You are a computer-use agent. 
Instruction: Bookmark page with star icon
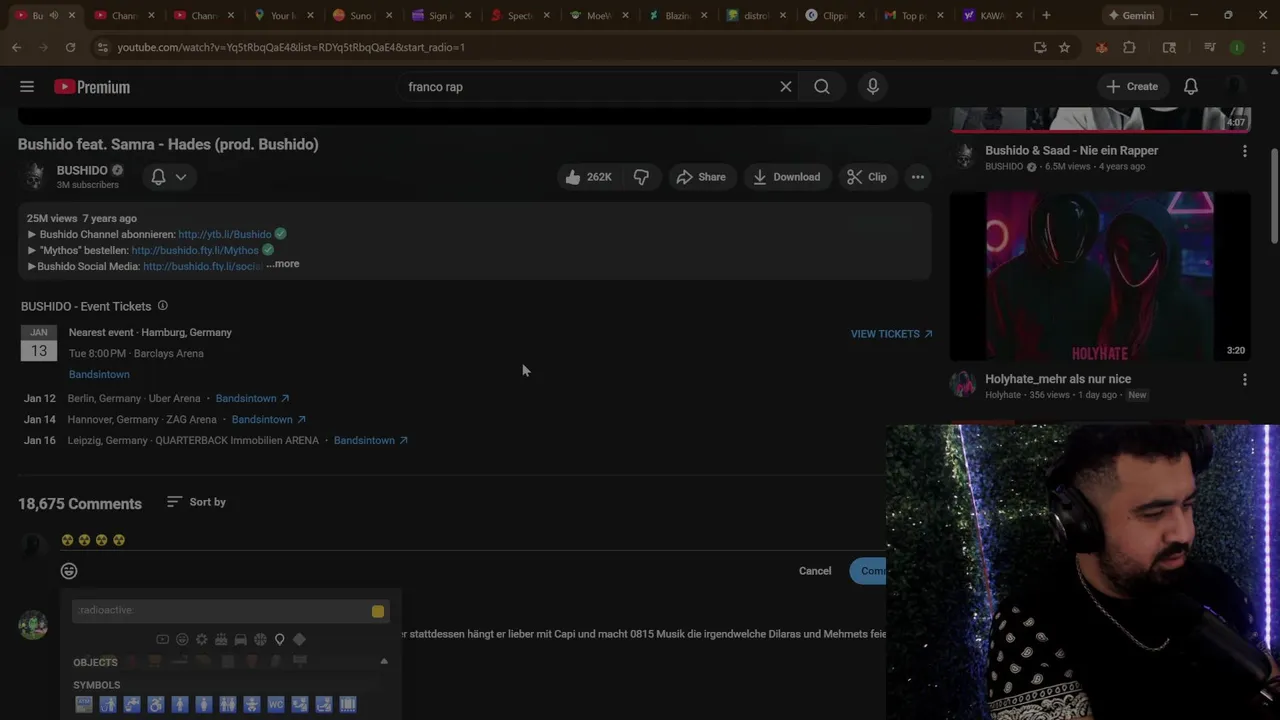click(1064, 47)
